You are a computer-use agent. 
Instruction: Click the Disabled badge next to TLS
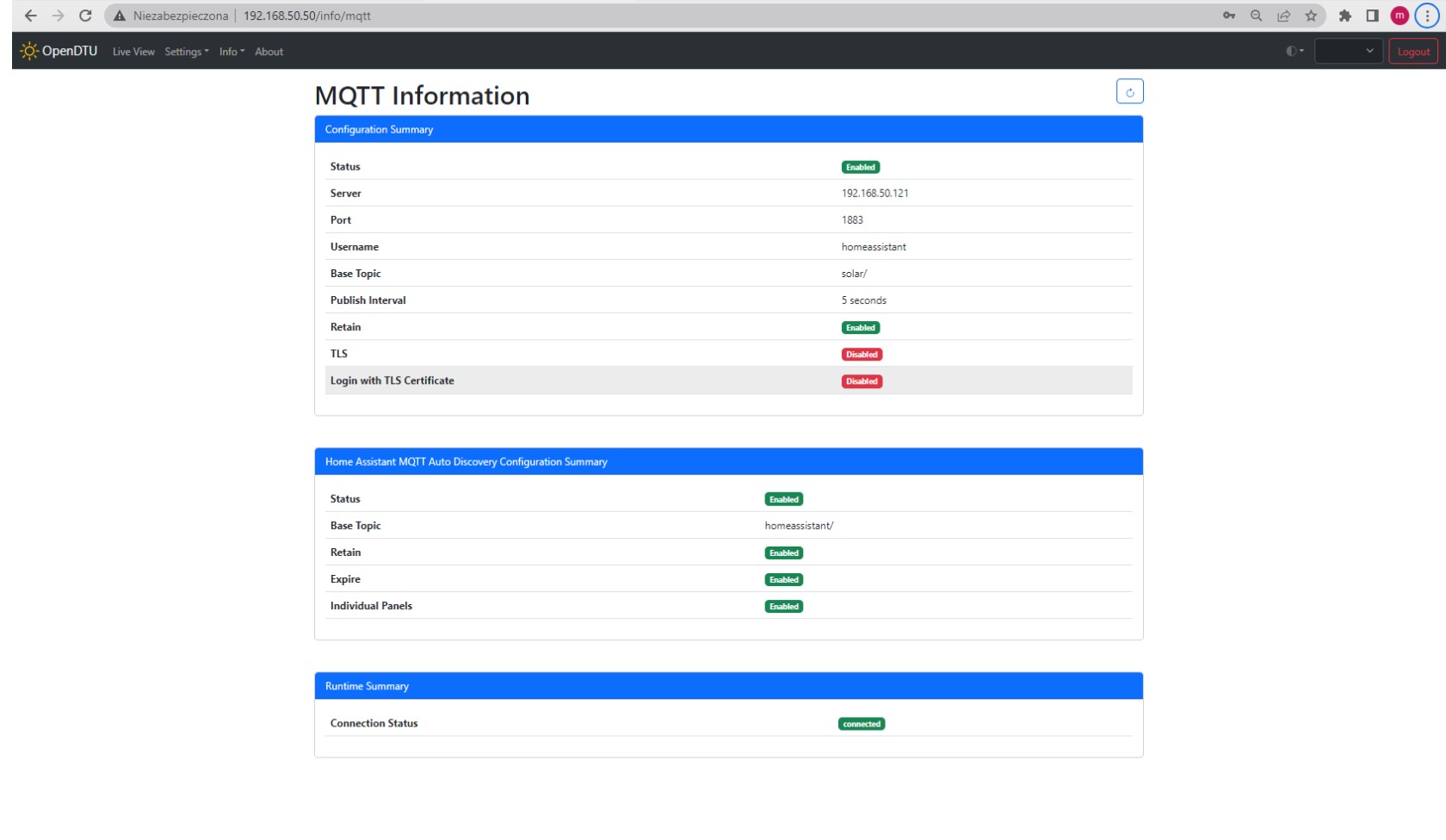pyautogui.click(x=862, y=354)
